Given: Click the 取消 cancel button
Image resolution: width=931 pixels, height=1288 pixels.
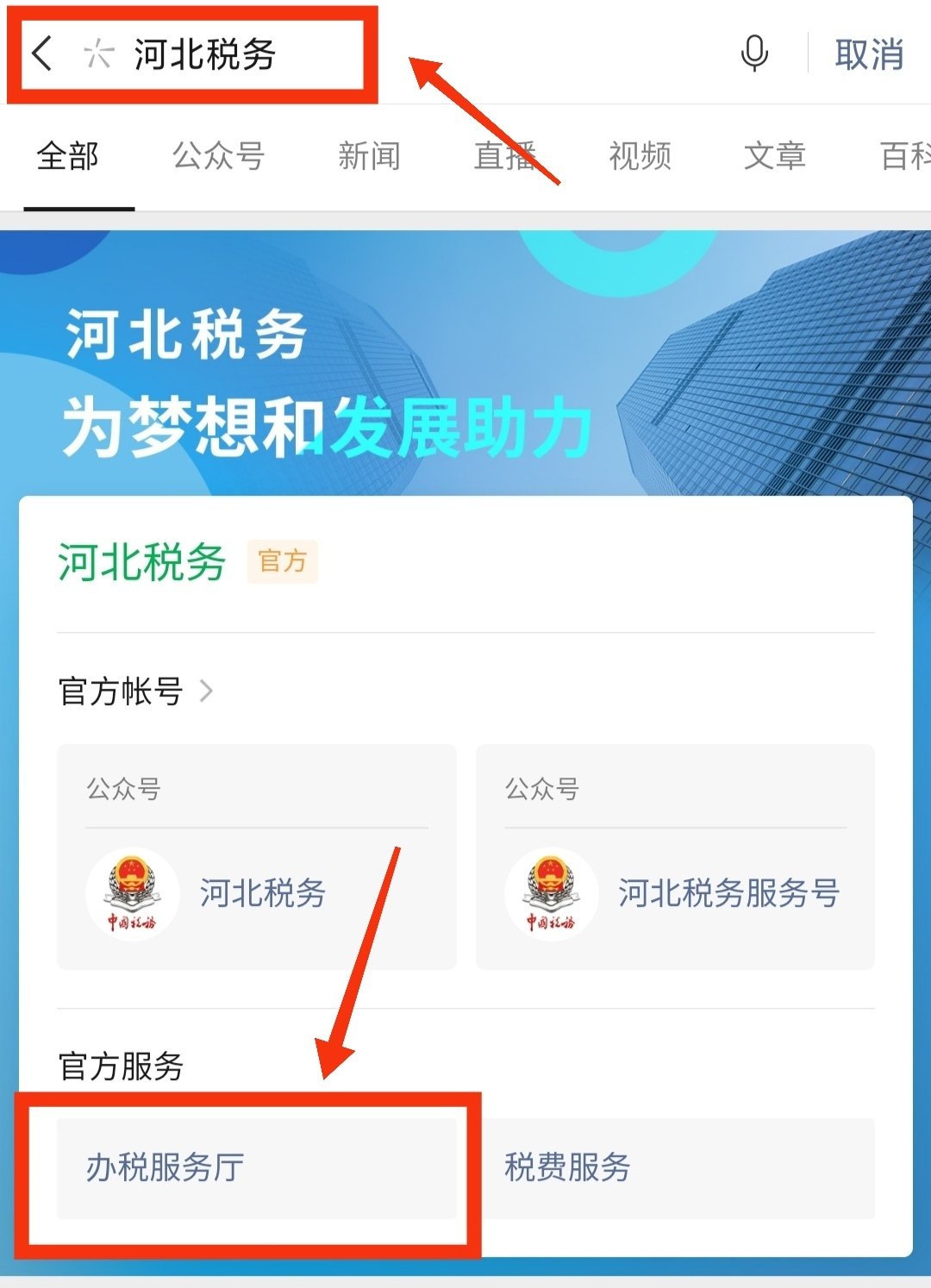Looking at the screenshot, I should (869, 54).
